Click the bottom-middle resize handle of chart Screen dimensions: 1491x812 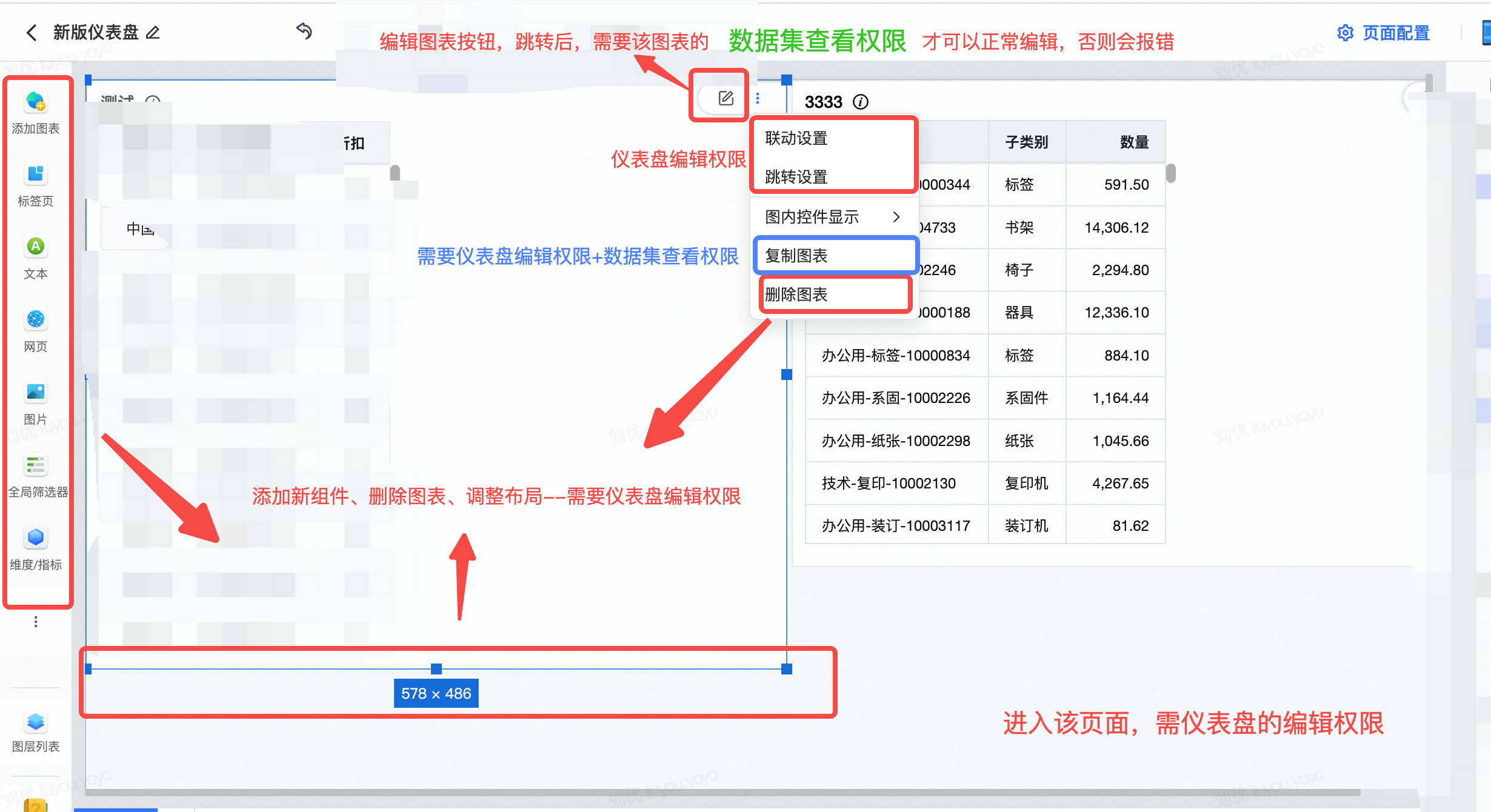point(436,669)
